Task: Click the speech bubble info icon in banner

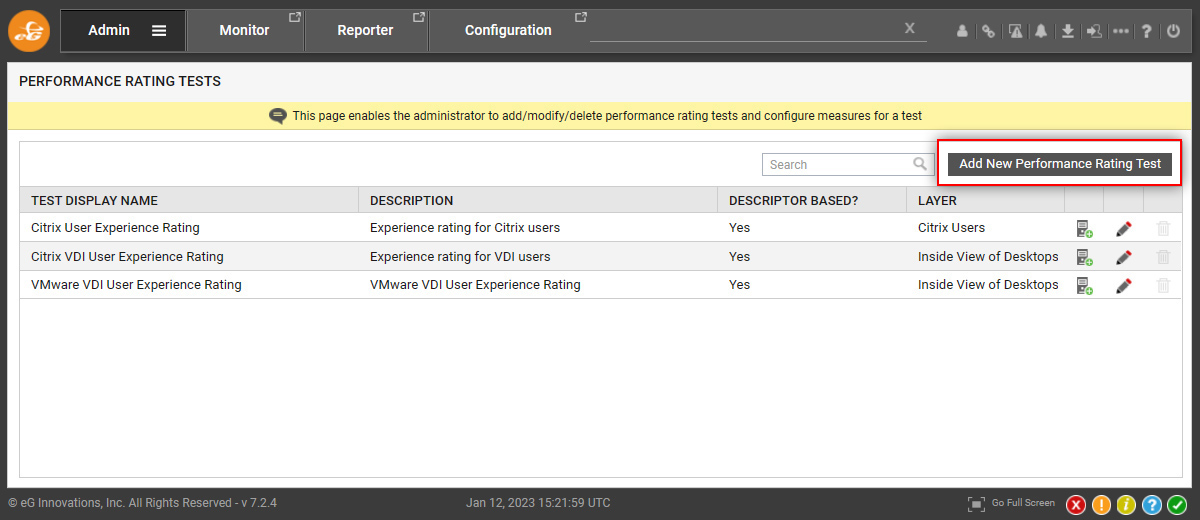Action: pos(278,116)
